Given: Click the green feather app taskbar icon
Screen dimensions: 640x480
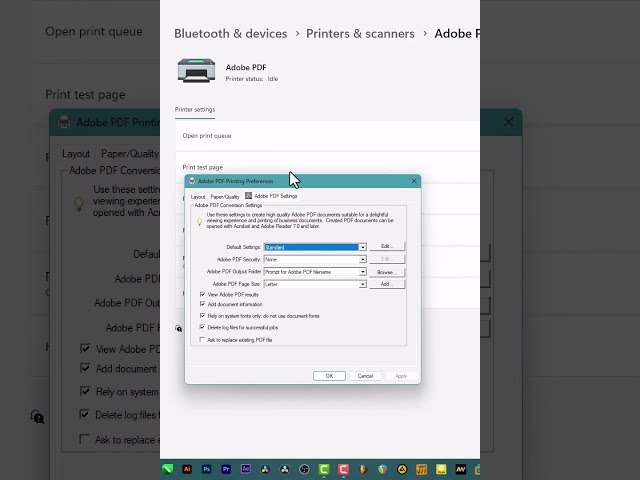Looking at the screenshot, I should 167,469.
